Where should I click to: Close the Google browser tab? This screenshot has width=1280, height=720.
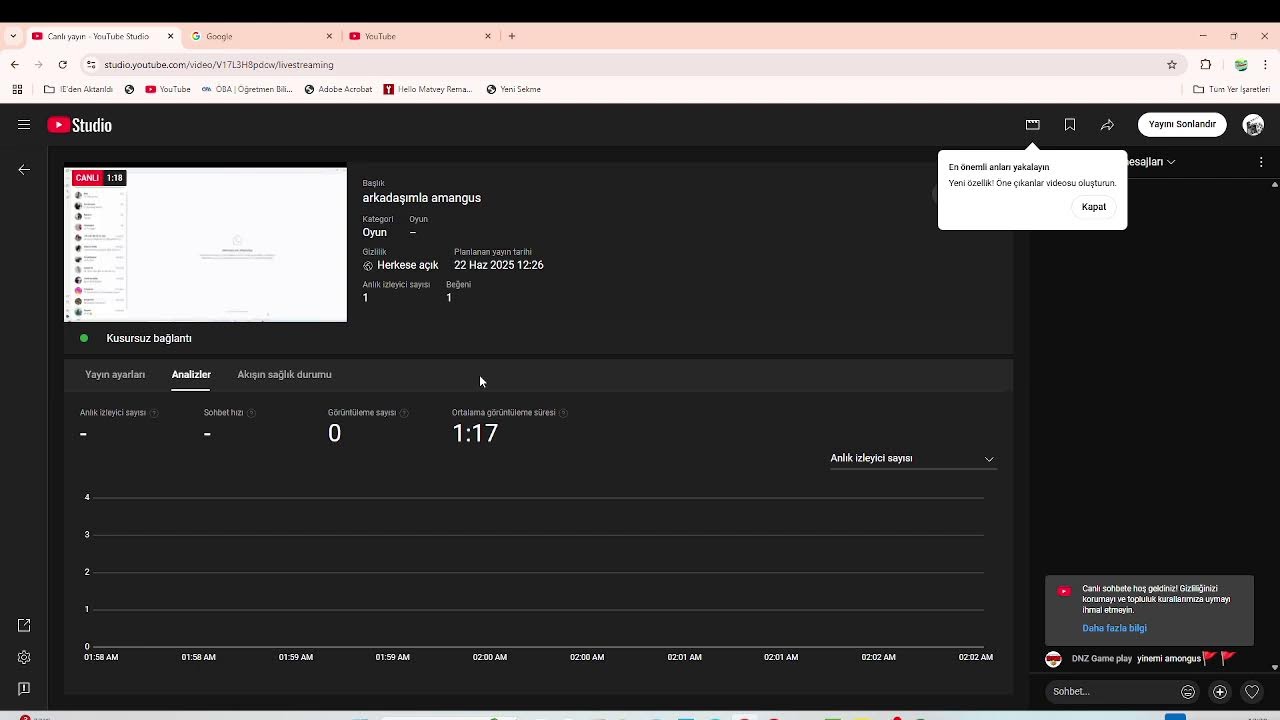click(329, 36)
